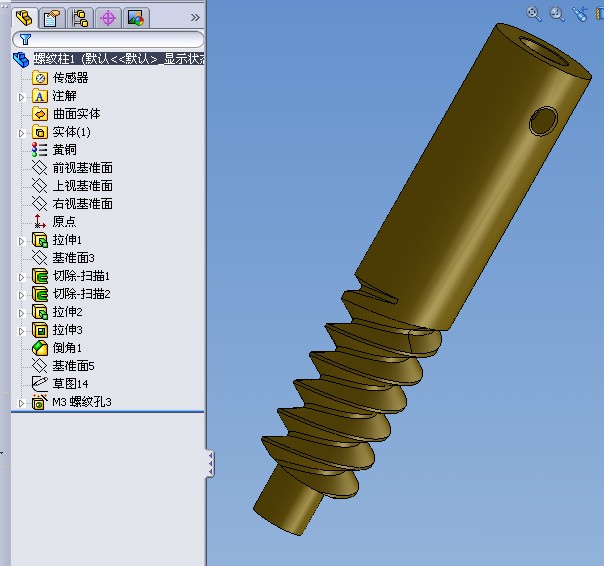This screenshot has height=566, width=604.
Task: Collapse the feature panel using splitter arrows
Action: [210, 464]
